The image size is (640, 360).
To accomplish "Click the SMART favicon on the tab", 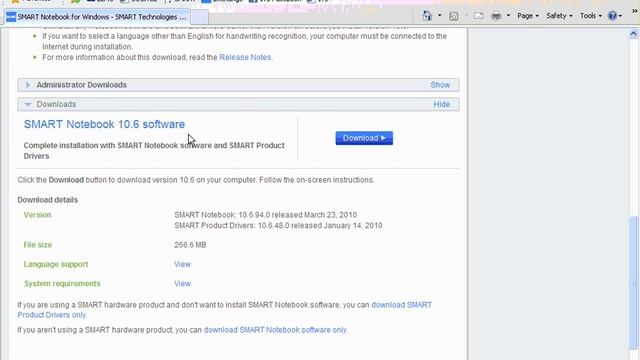I will point(11,17).
